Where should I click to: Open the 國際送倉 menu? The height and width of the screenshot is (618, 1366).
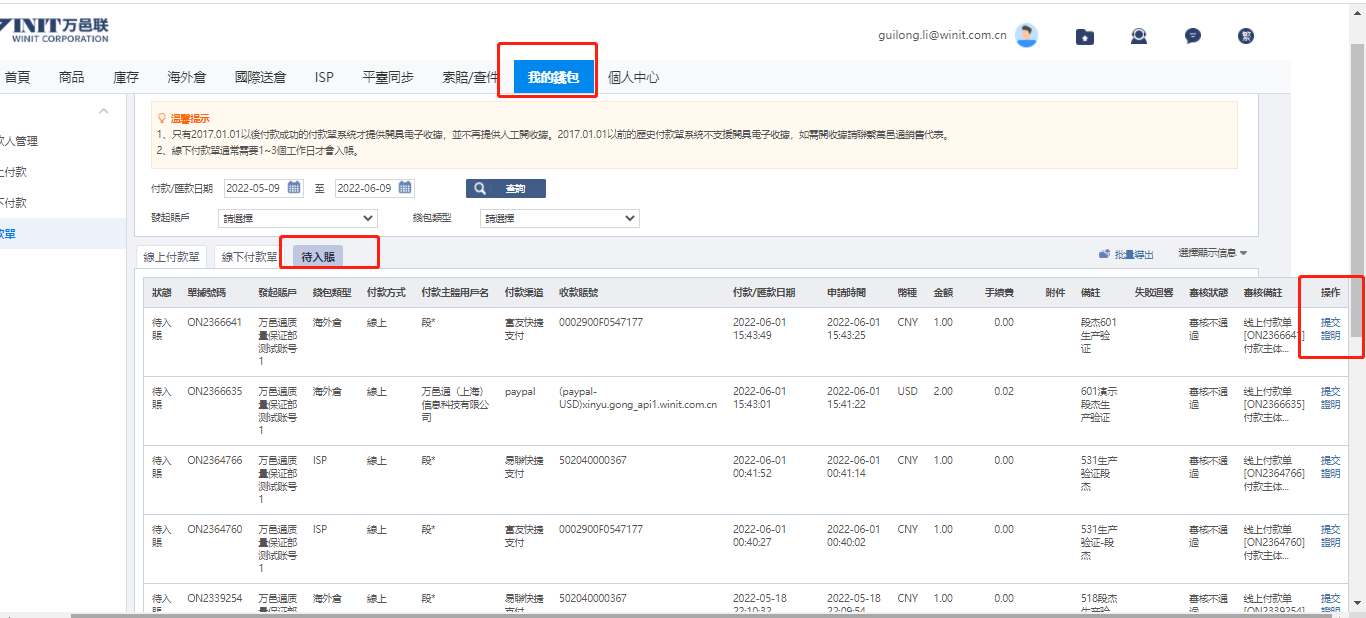click(x=260, y=77)
